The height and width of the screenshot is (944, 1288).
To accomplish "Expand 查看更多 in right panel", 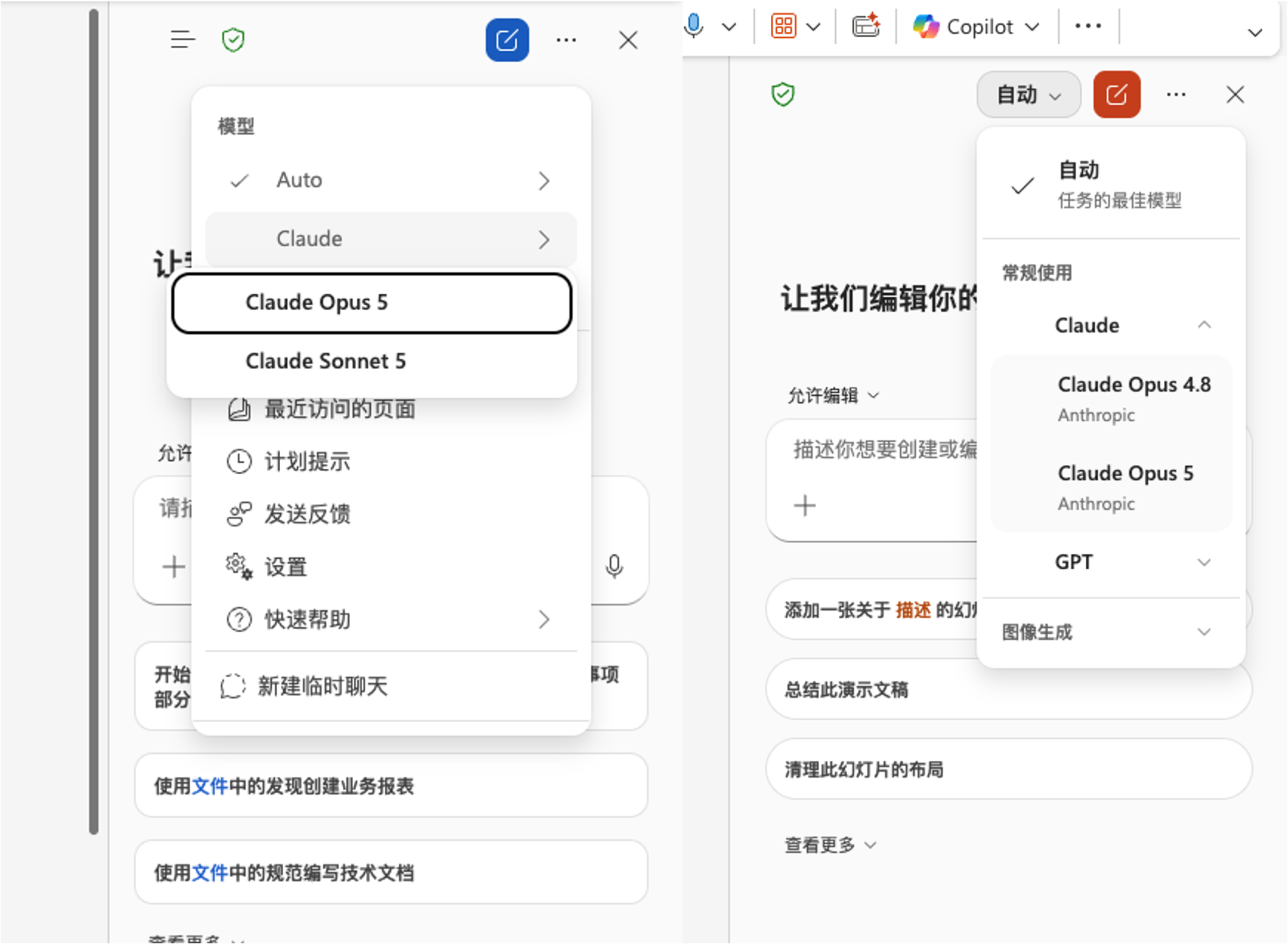I will [830, 844].
